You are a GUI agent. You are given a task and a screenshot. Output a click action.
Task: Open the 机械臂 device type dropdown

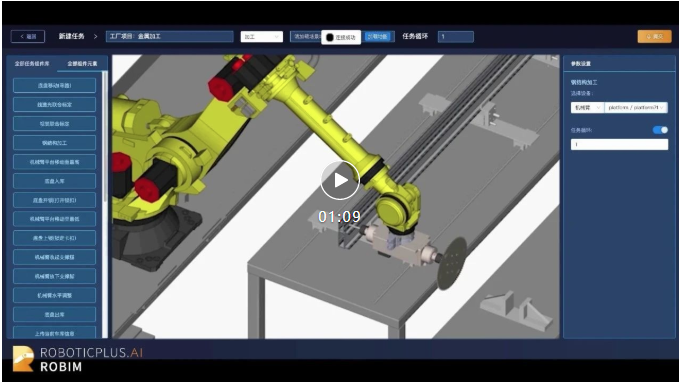[x=587, y=108]
